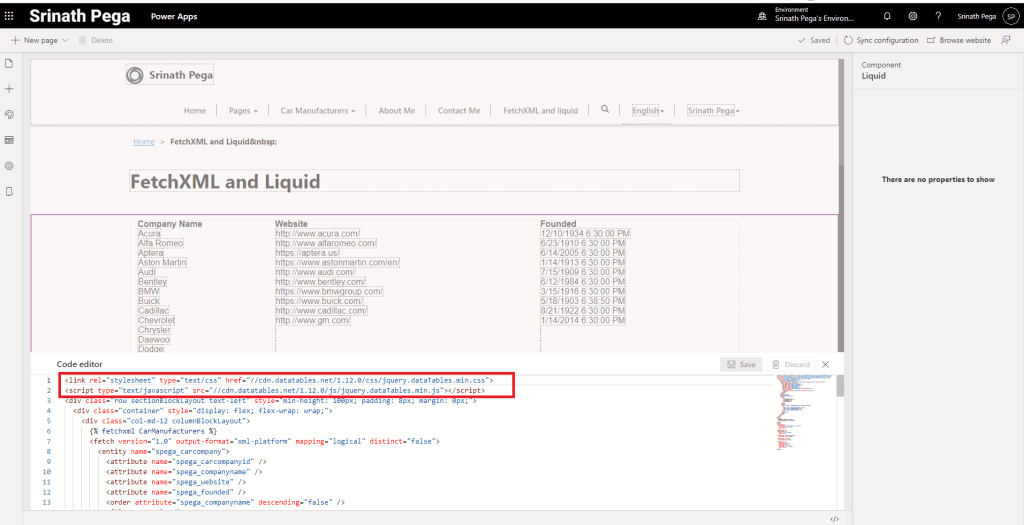Click Sync configuration button
1024x525 pixels.
[x=880, y=40]
